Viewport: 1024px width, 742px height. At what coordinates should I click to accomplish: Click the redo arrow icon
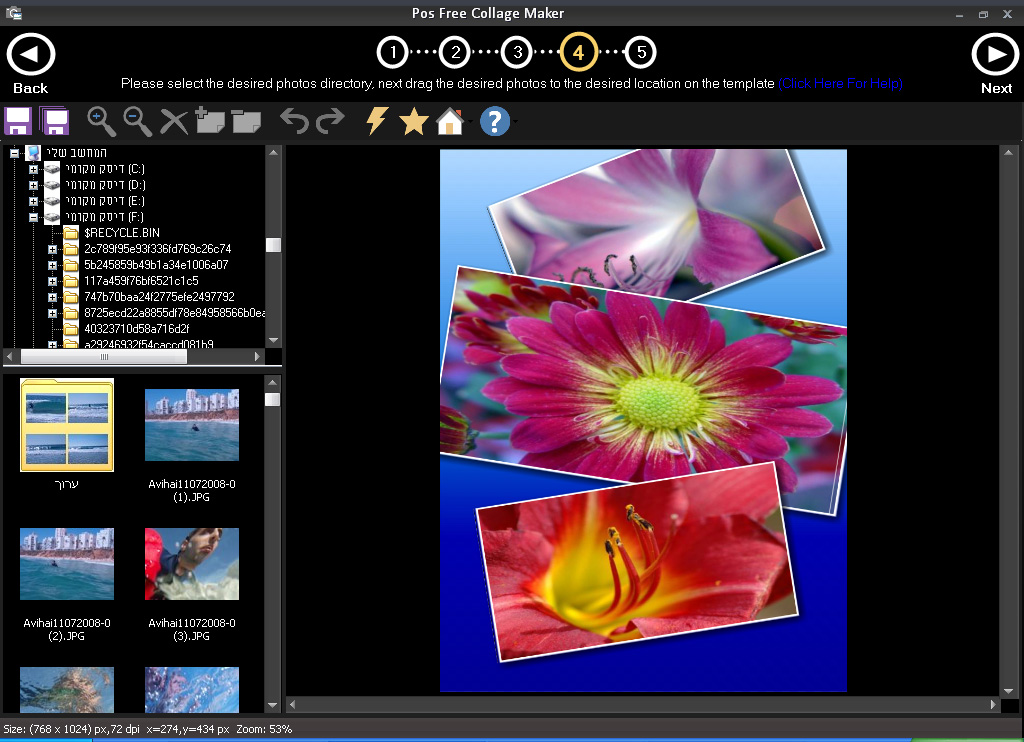[329, 121]
